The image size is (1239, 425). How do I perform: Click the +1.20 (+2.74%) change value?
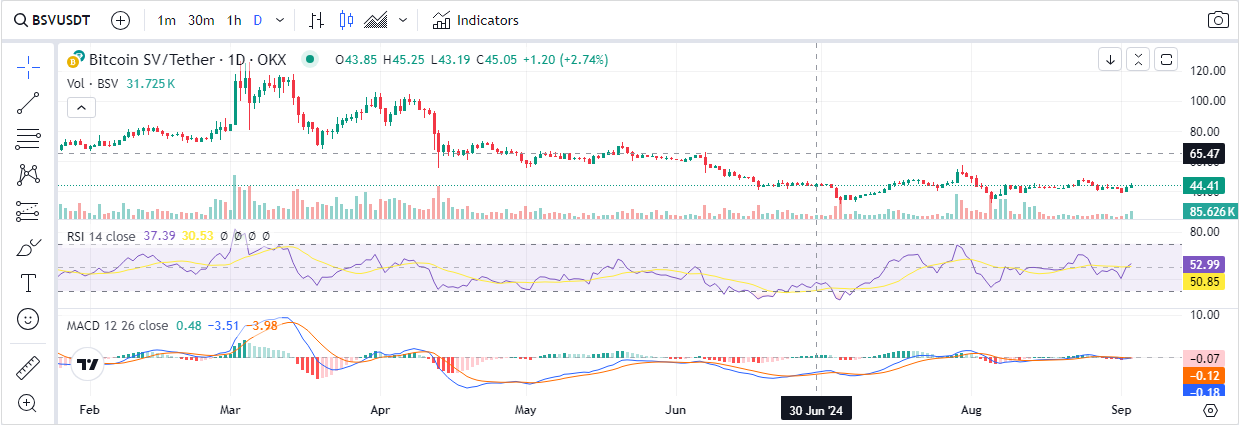point(565,60)
